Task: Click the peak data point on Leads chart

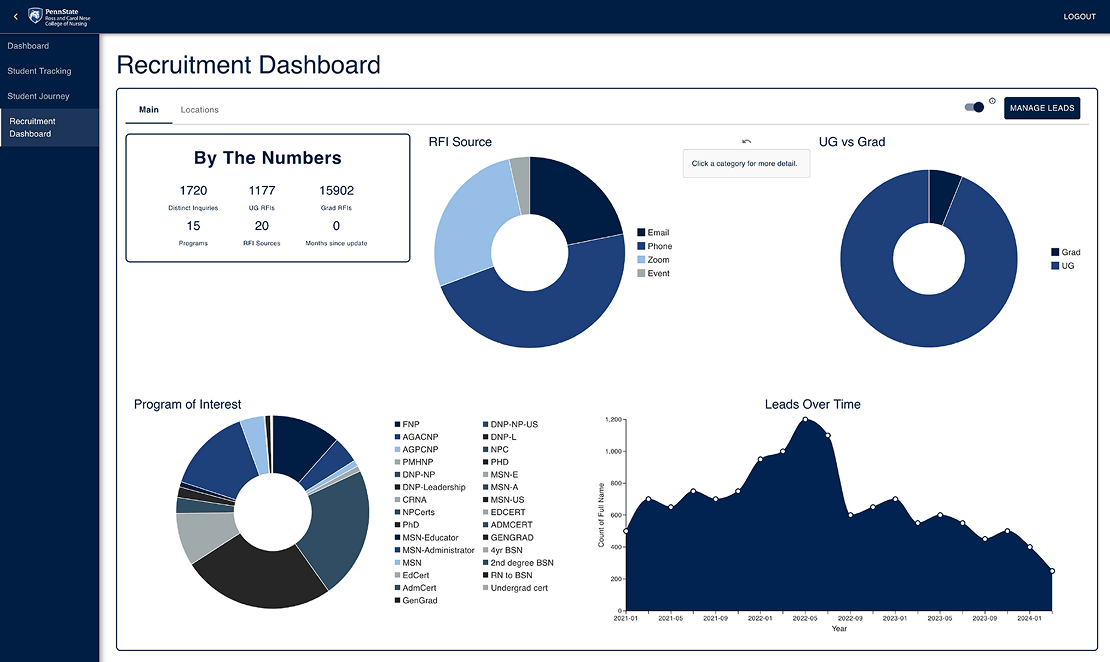Action: pos(805,419)
